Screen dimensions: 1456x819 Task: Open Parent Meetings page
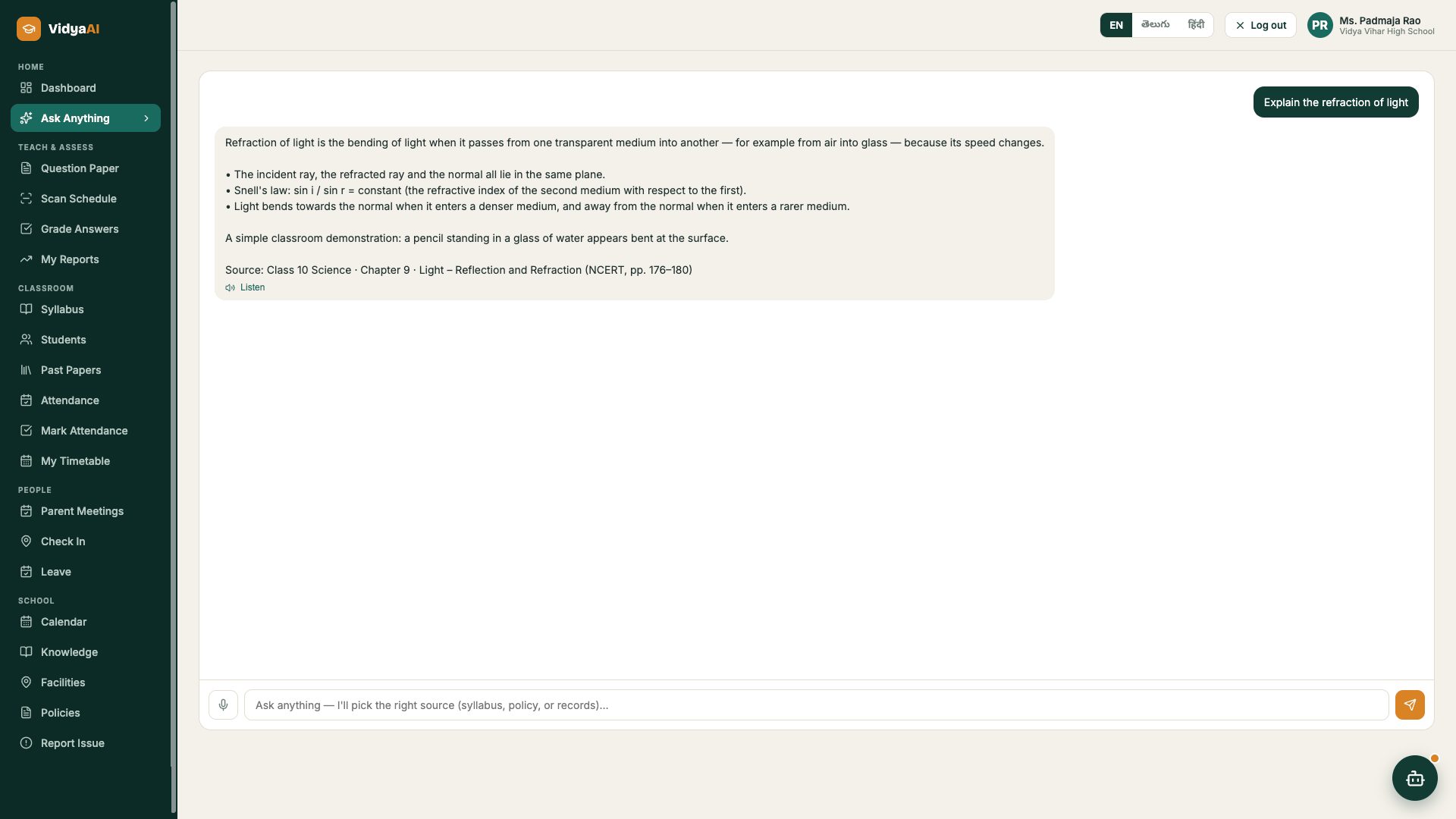86,511
